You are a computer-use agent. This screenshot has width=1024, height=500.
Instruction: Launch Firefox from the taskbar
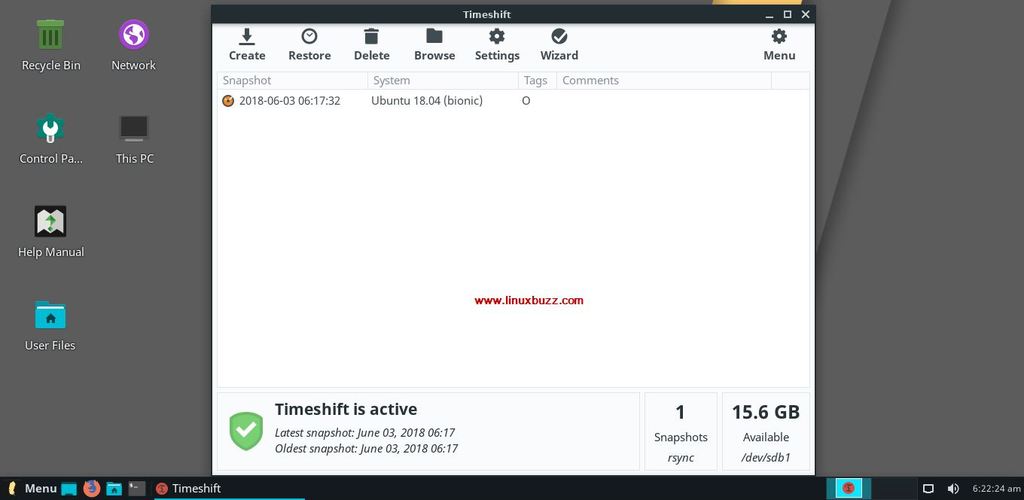[91, 488]
